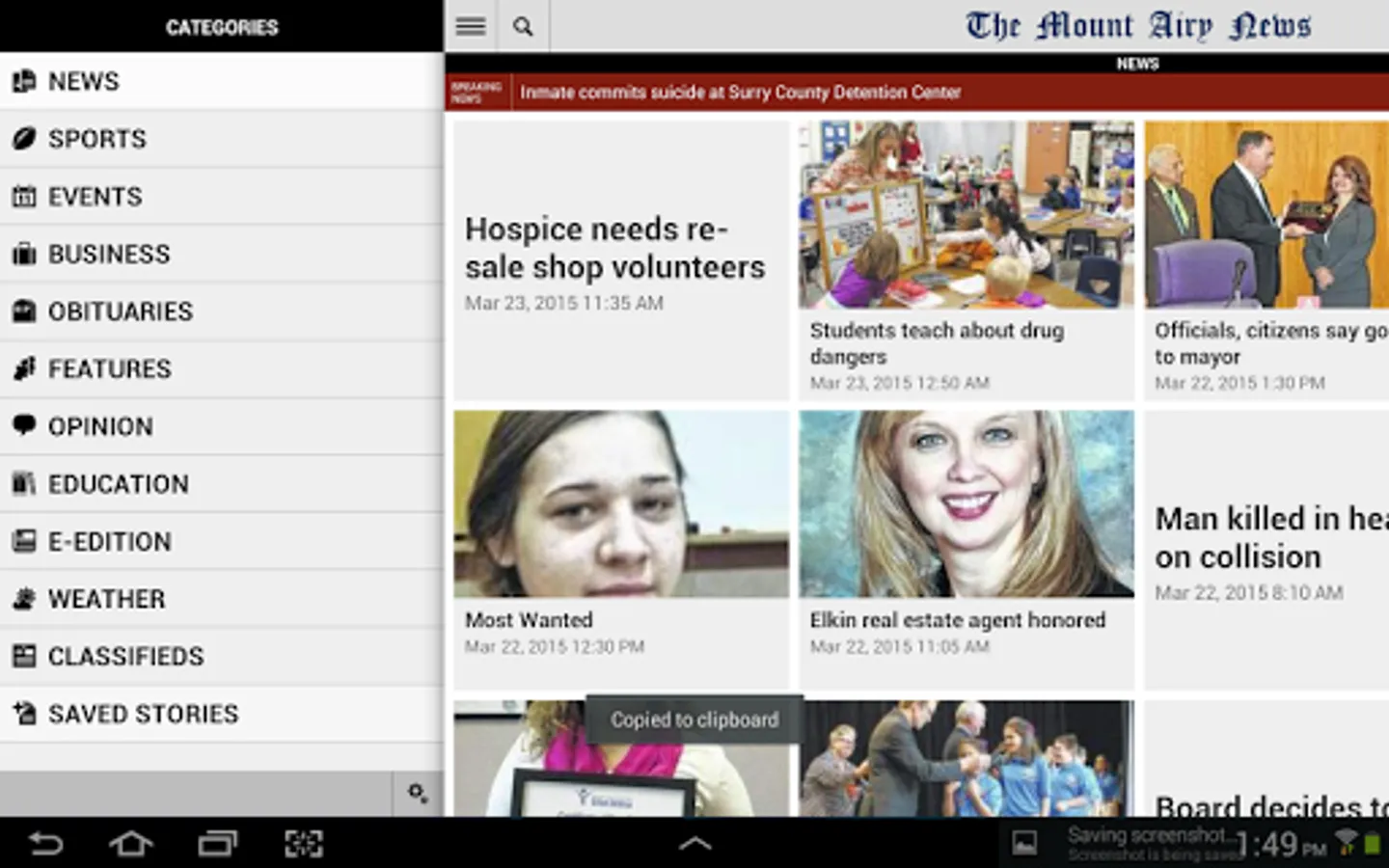This screenshot has height=868, width=1389.
Task: Open the Most Wanted headline
Action: [x=529, y=620]
